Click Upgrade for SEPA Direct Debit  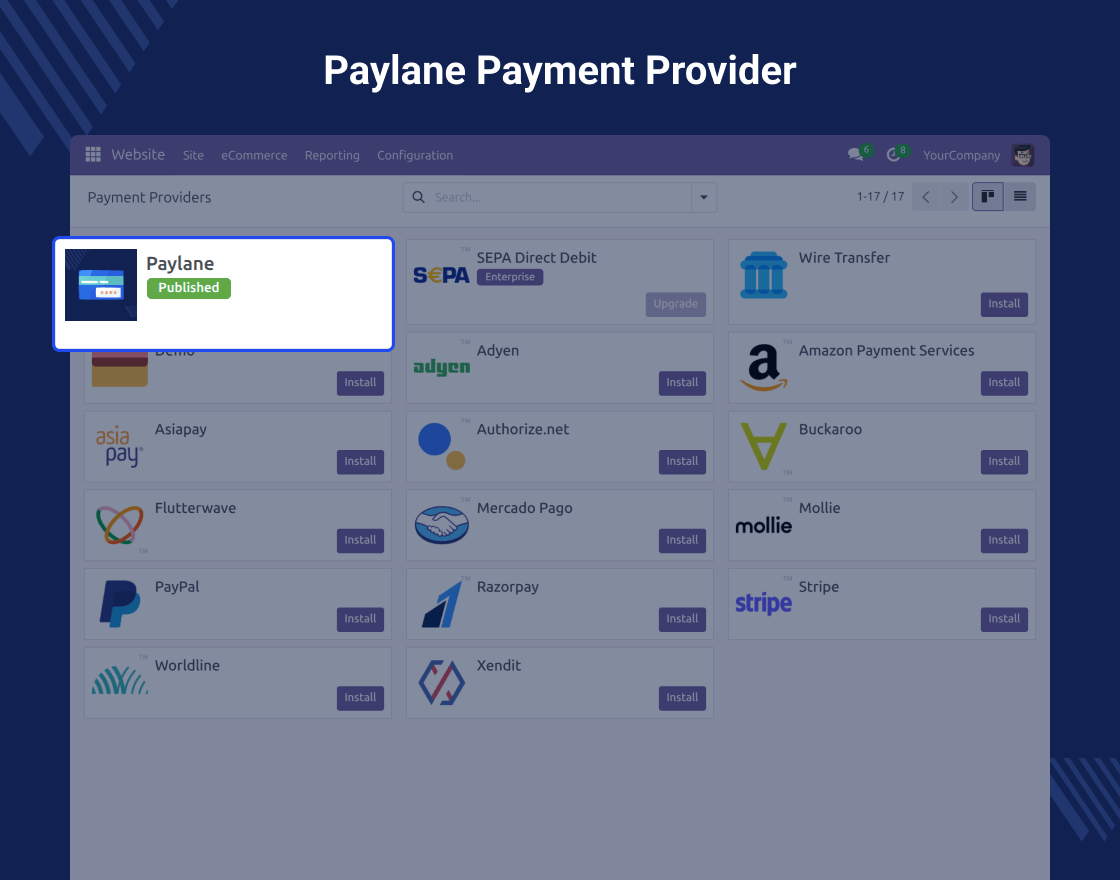click(x=676, y=304)
